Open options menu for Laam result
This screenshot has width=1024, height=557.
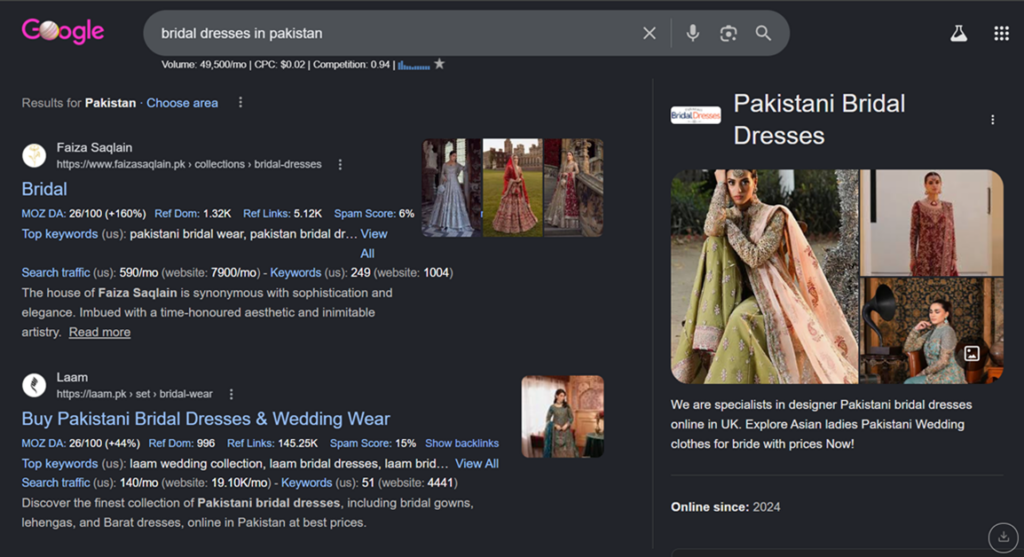[x=231, y=394]
